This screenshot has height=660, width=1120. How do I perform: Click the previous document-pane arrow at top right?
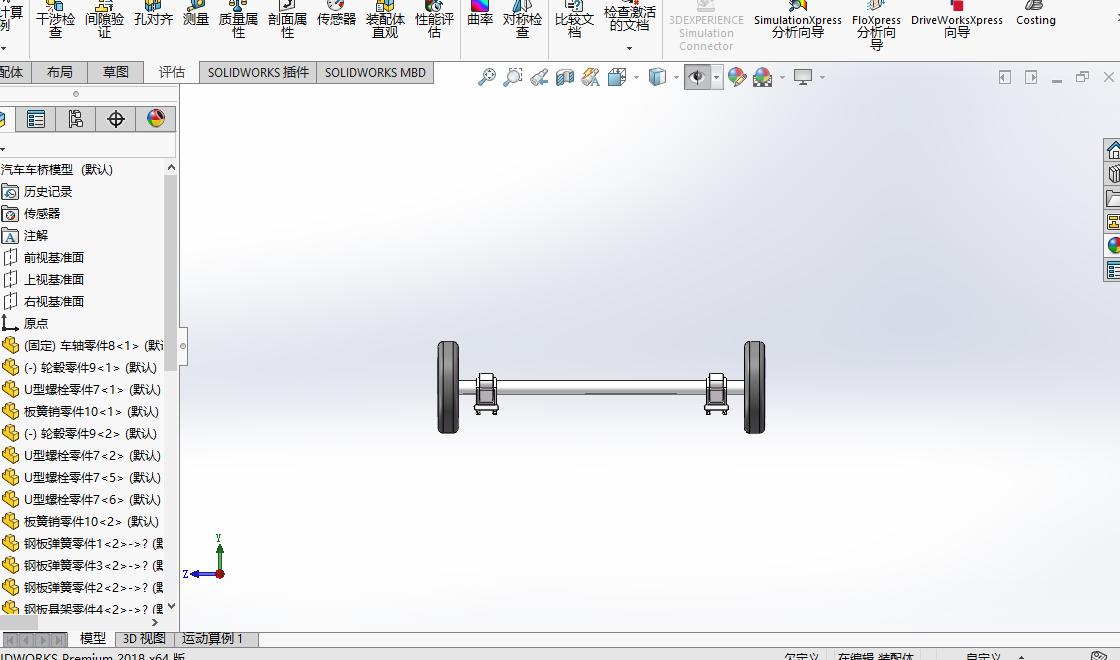1004,77
